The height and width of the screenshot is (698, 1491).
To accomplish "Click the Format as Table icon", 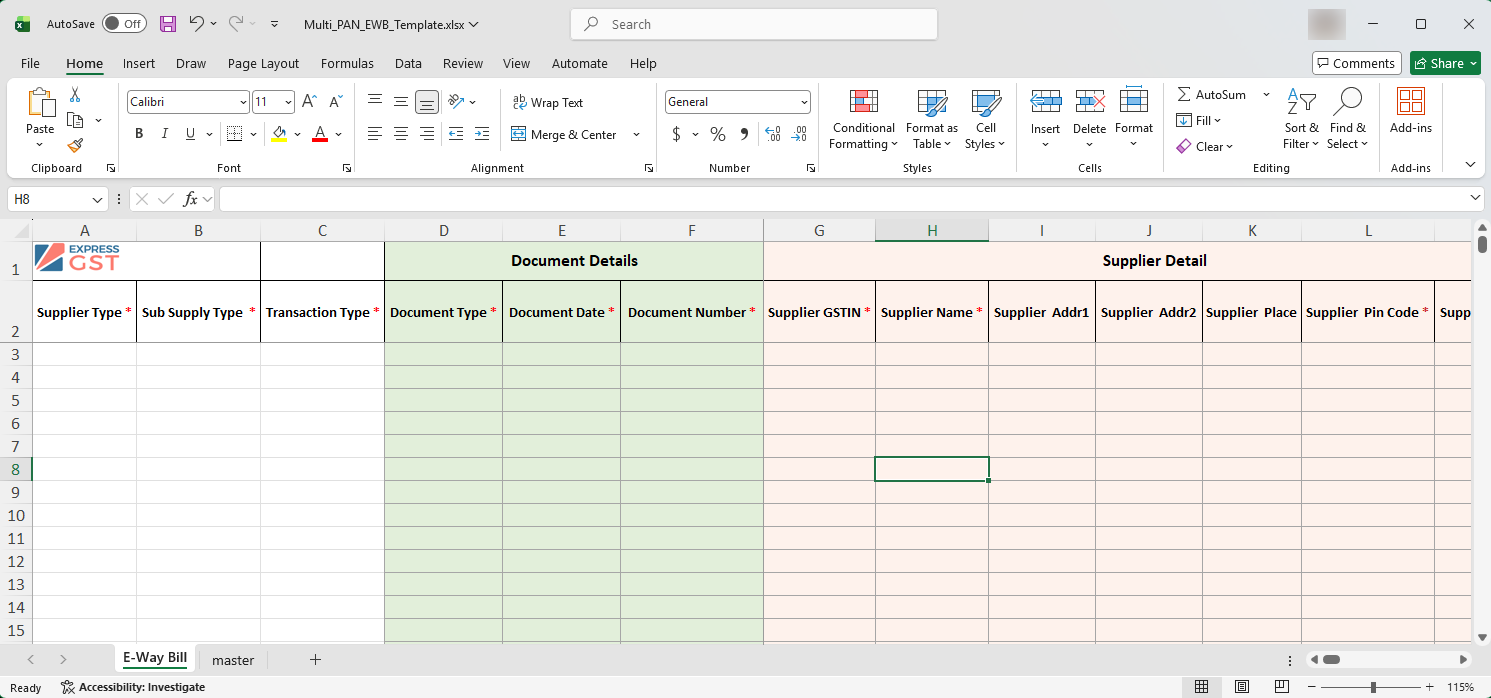I will [931, 120].
